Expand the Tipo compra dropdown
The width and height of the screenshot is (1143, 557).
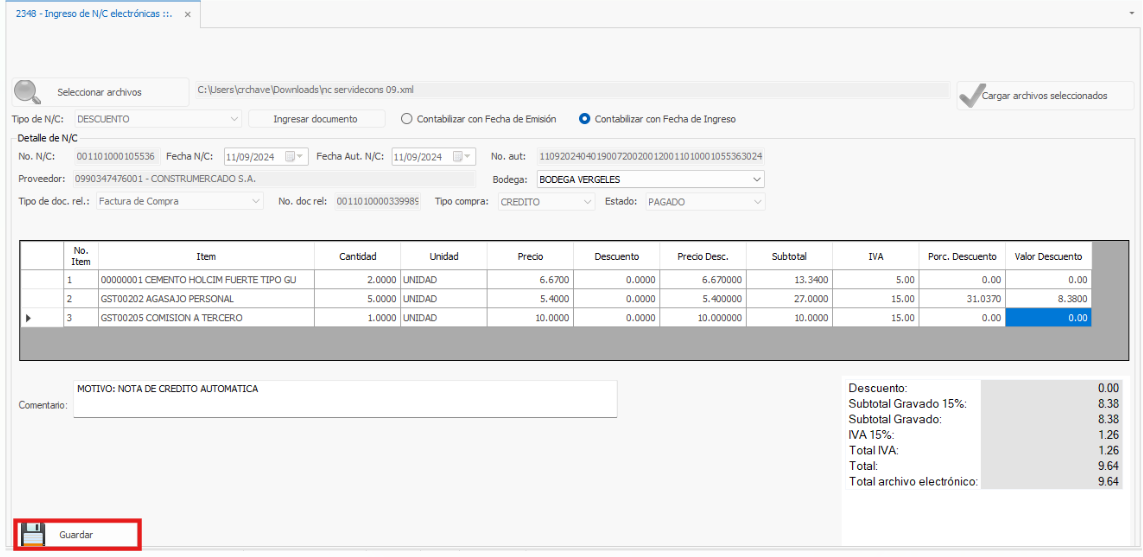coord(587,201)
